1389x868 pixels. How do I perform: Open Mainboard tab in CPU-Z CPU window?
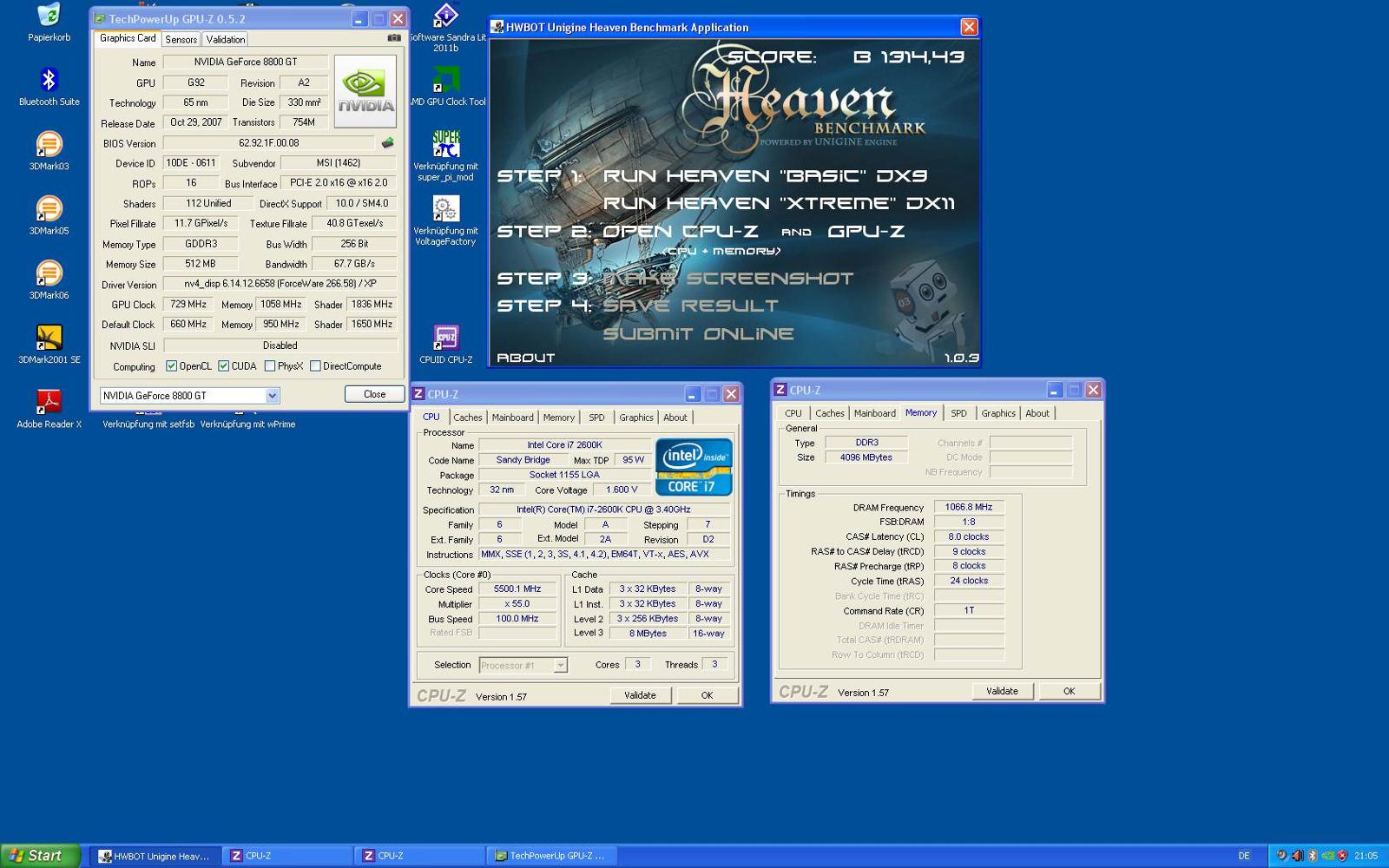pyautogui.click(x=512, y=418)
